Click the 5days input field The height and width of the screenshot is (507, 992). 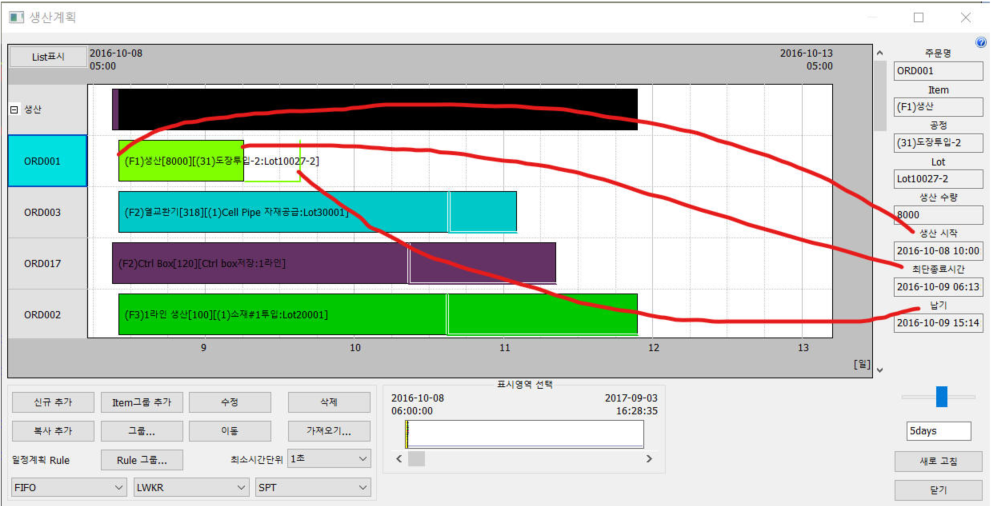click(938, 431)
